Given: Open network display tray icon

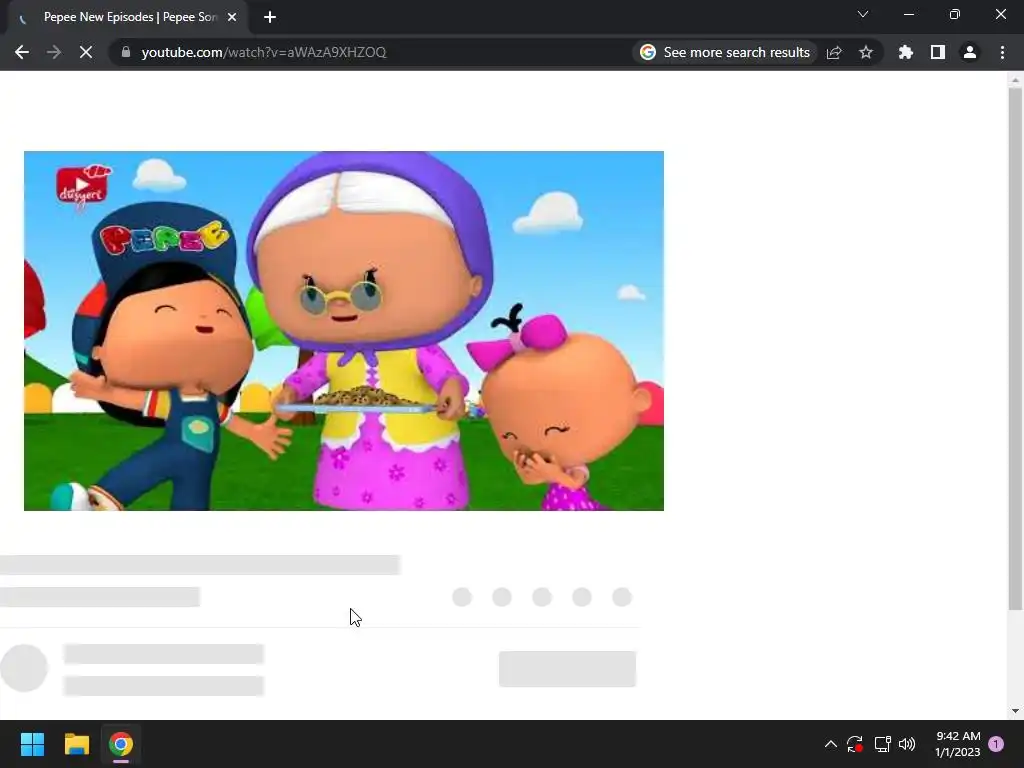Looking at the screenshot, I should pos(882,744).
